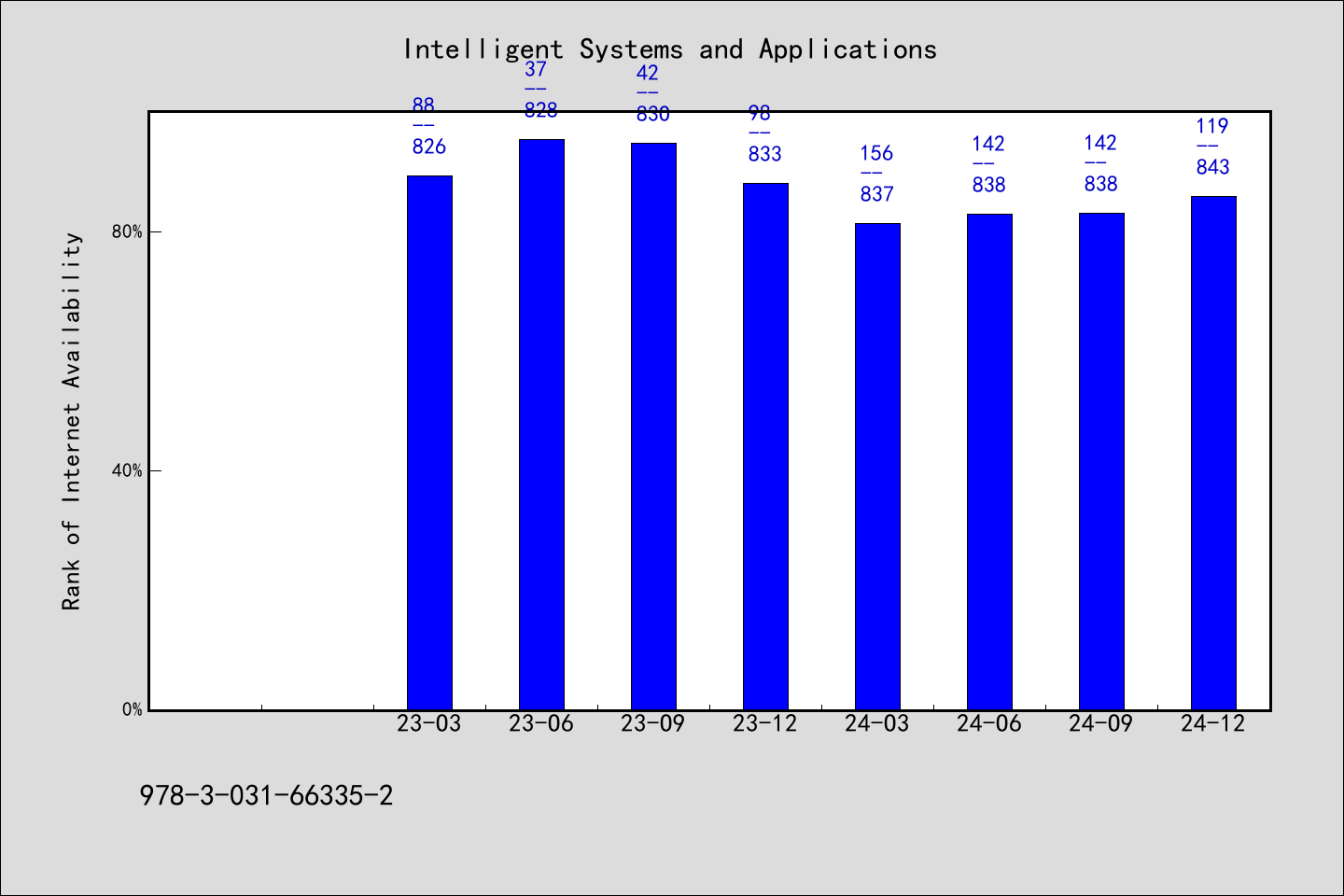Click the 838 label above the 24-06 bar

pyautogui.click(x=989, y=185)
